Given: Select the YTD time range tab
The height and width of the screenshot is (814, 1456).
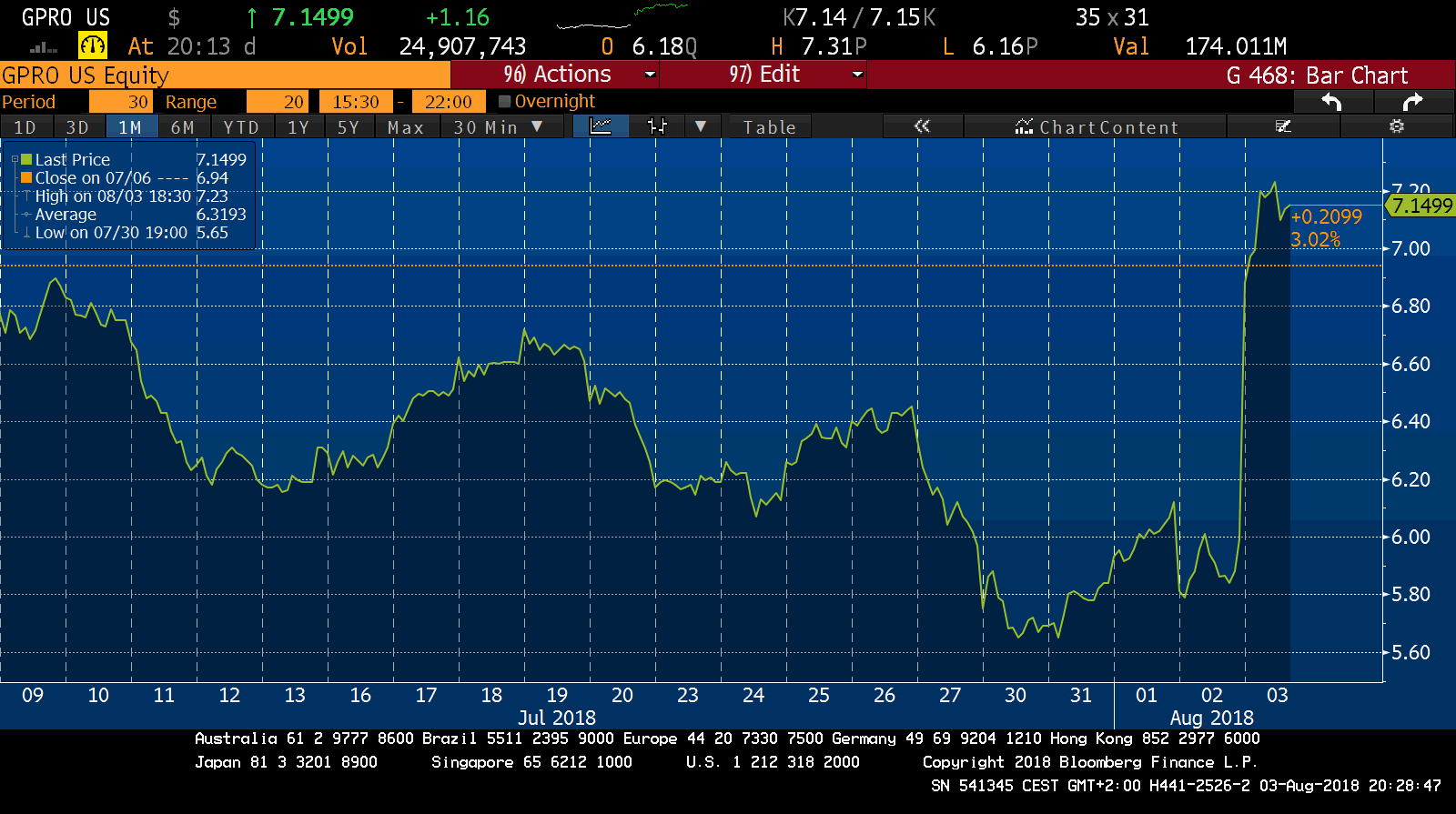Looking at the screenshot, I should click(x=242, y=127).
